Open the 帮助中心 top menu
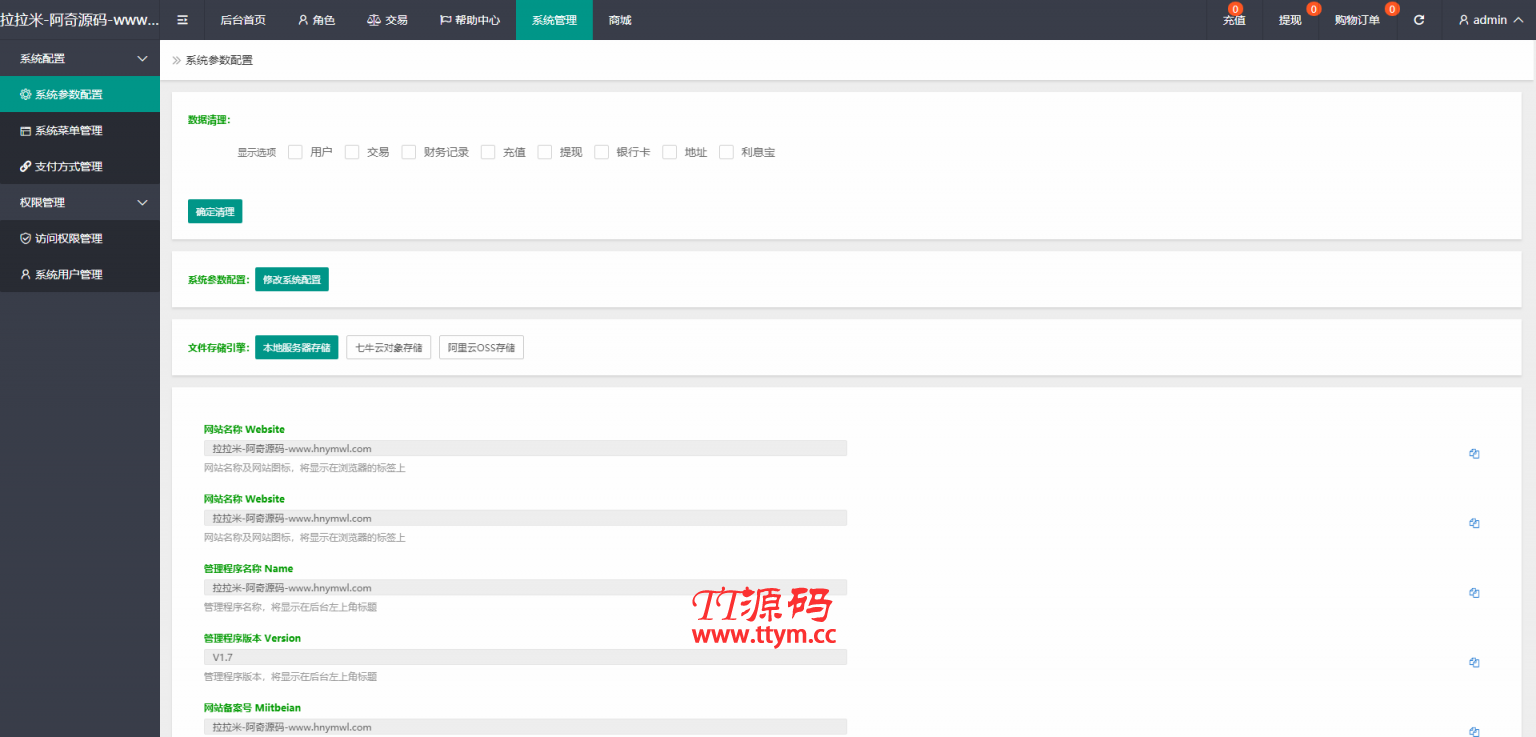Viewport: 1536px width, 737px height. (470, 20)
